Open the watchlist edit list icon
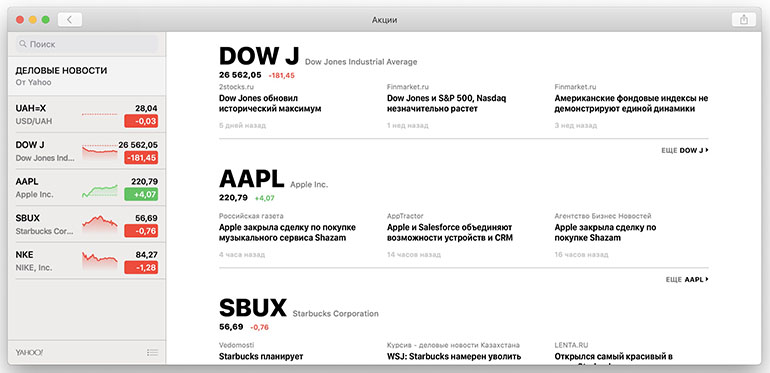This screenshot has width=770, height=373. [x=153, y=352]
